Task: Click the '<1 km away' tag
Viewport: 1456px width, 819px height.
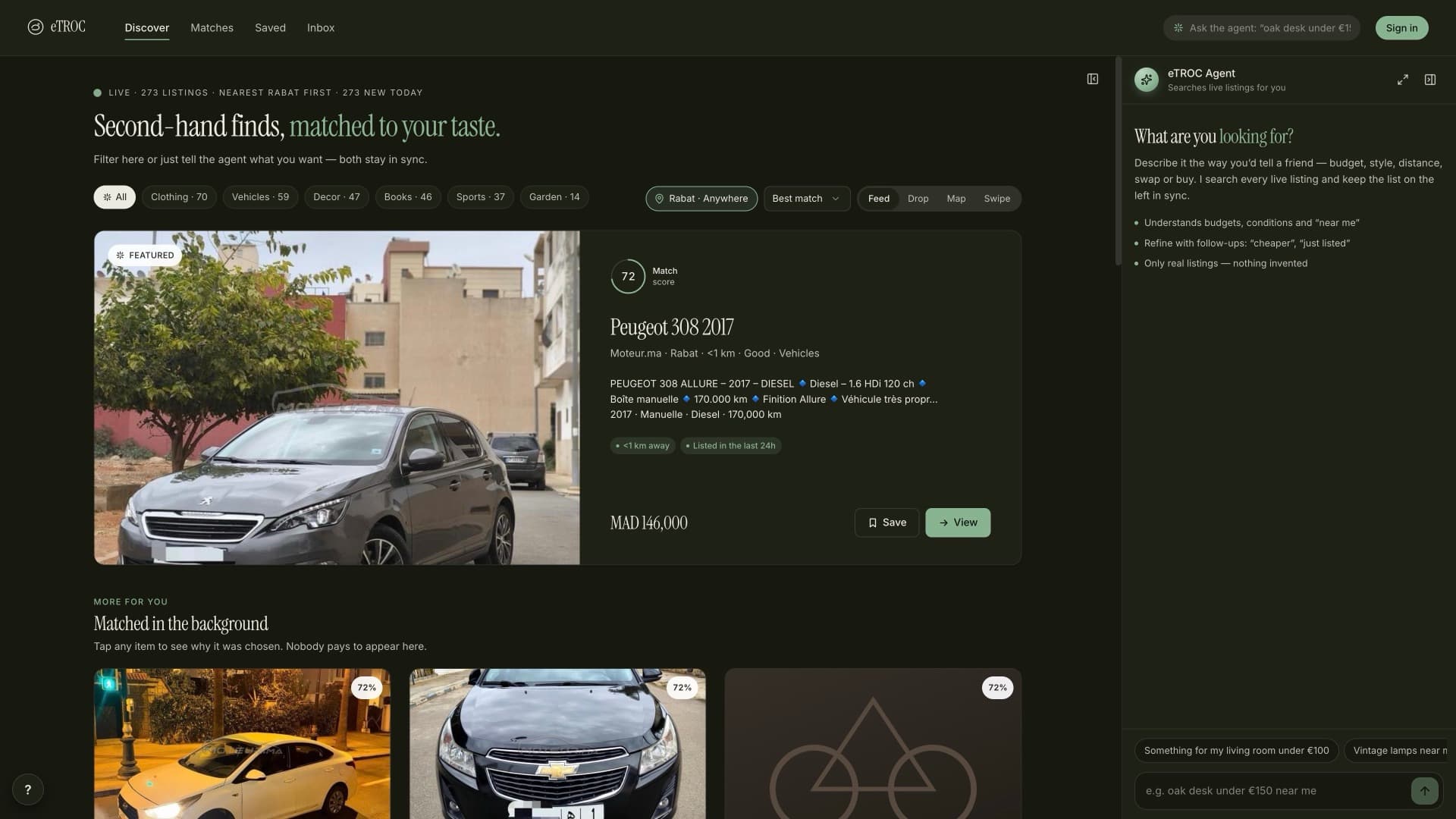Action: tap(643, 446)
